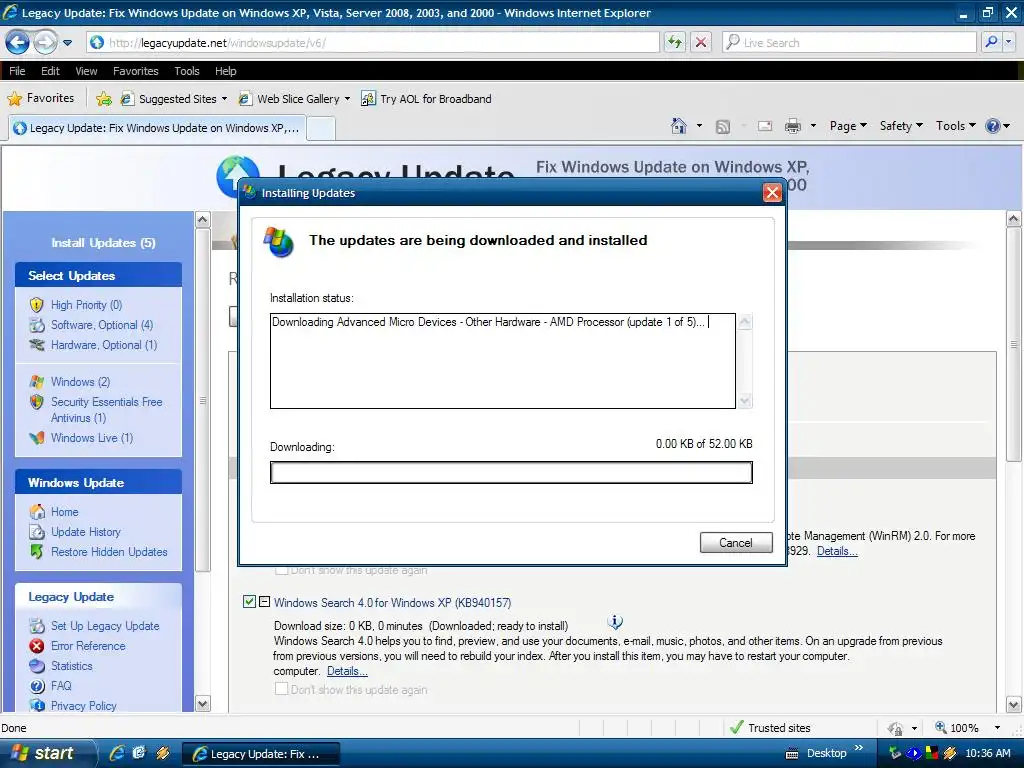Click the Refresh page icon
Viewport: 1024px width, 768px height.
click(675, 42)
